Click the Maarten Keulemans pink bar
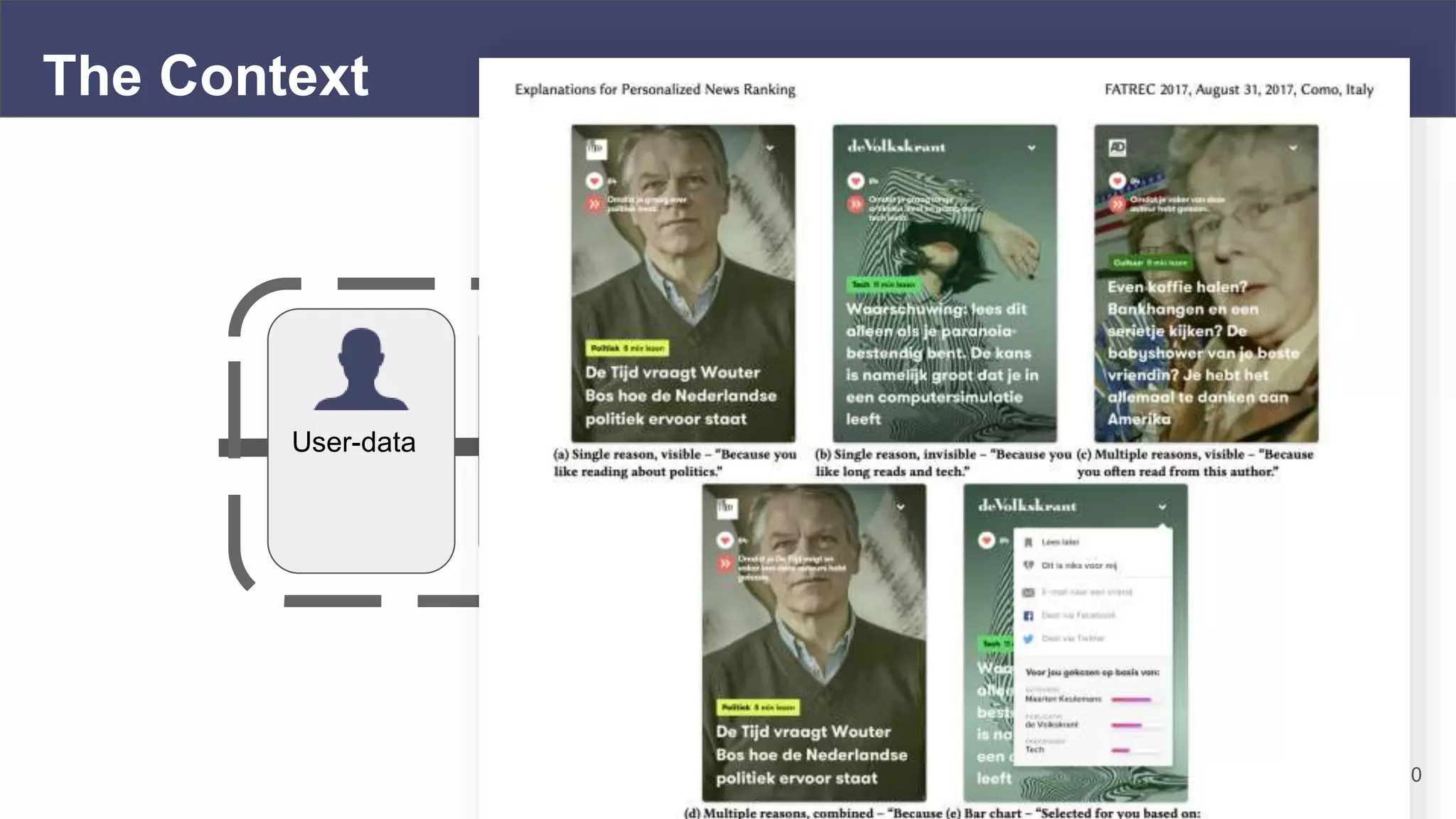This screenshot has width=1456, height=819. point(1131,700)
